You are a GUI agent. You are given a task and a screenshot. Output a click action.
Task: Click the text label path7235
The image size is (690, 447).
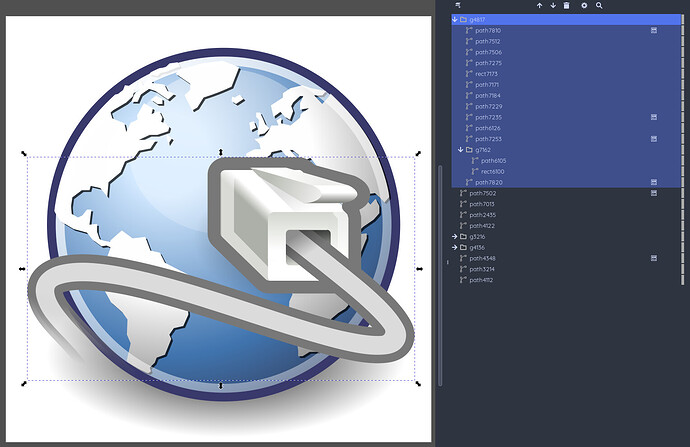pyautogui.click(x=488, y=117)
